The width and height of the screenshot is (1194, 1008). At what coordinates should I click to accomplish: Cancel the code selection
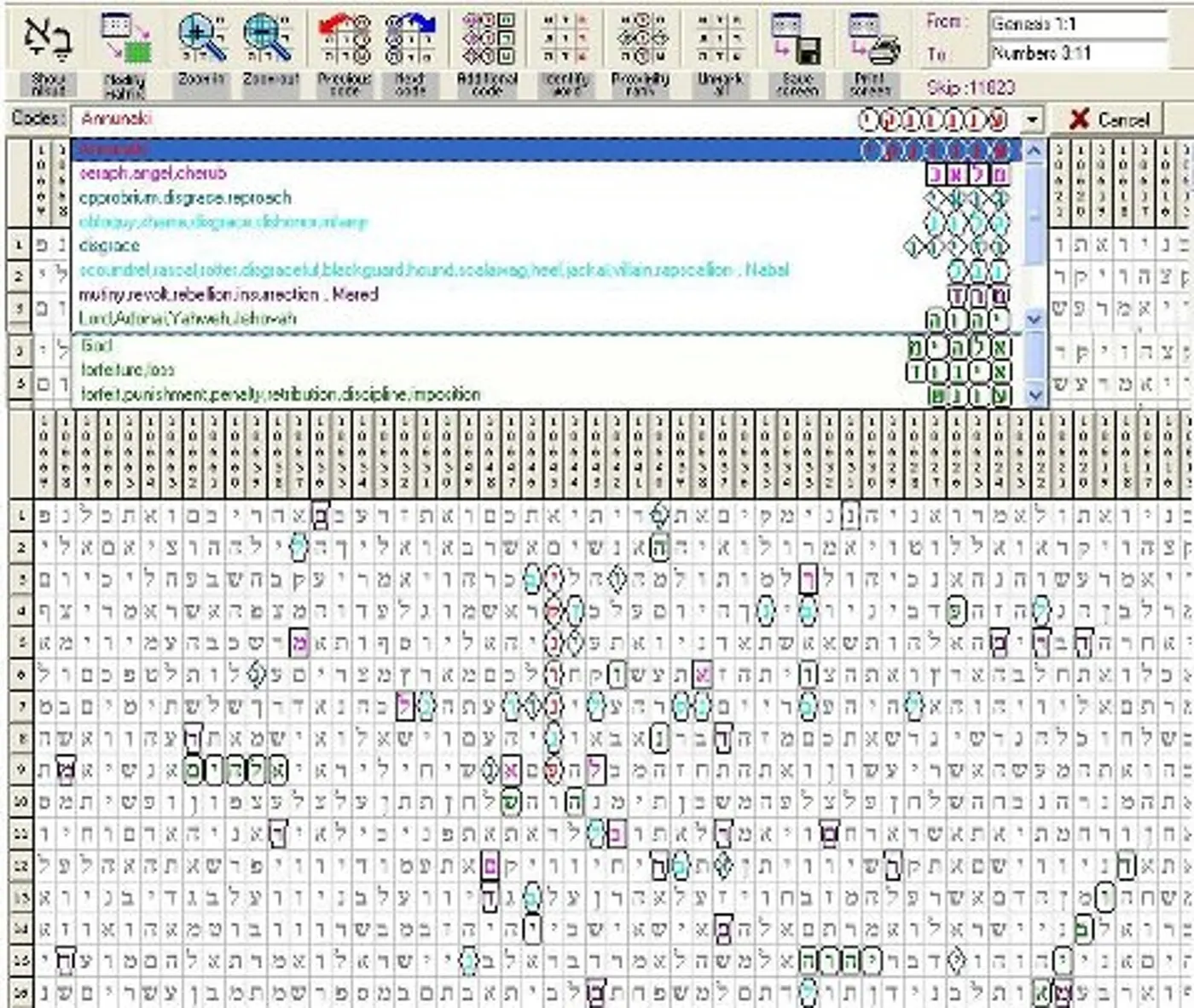click(x=1109, y=119)
